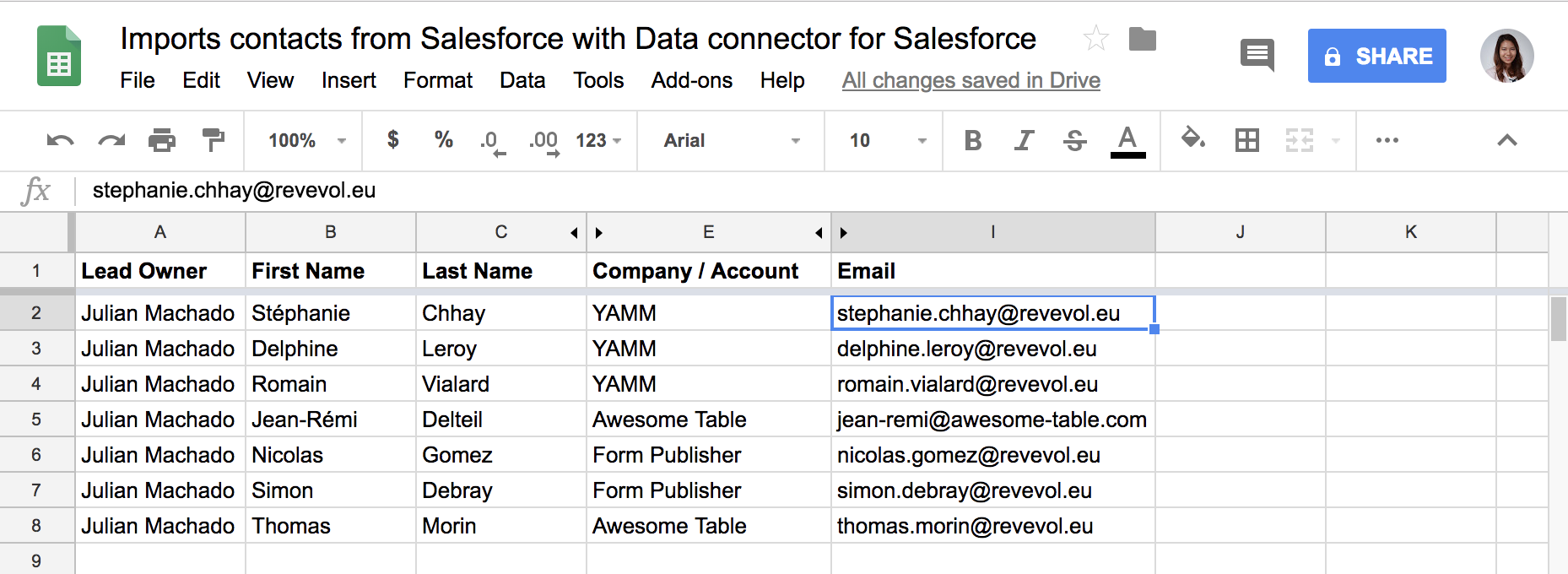Expand hidden columns arrow left of E
Screen dimensions: 1568x574
pyautogui.click(x=599, y=232)
